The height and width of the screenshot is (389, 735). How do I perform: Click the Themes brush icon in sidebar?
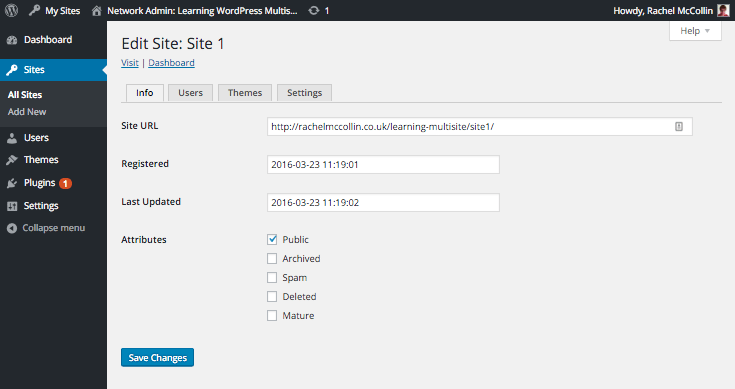point(12,160)
